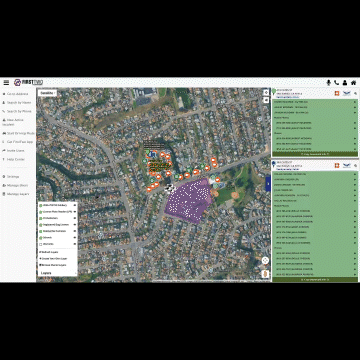
Task: Toggle the Schools layer eye icon
Action: pos(75,238)
